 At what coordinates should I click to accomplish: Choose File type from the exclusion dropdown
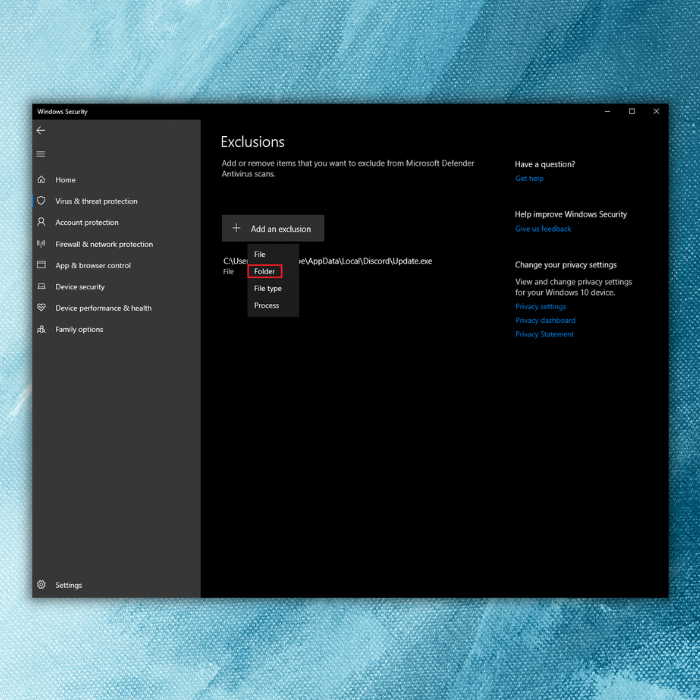point(273,288)
